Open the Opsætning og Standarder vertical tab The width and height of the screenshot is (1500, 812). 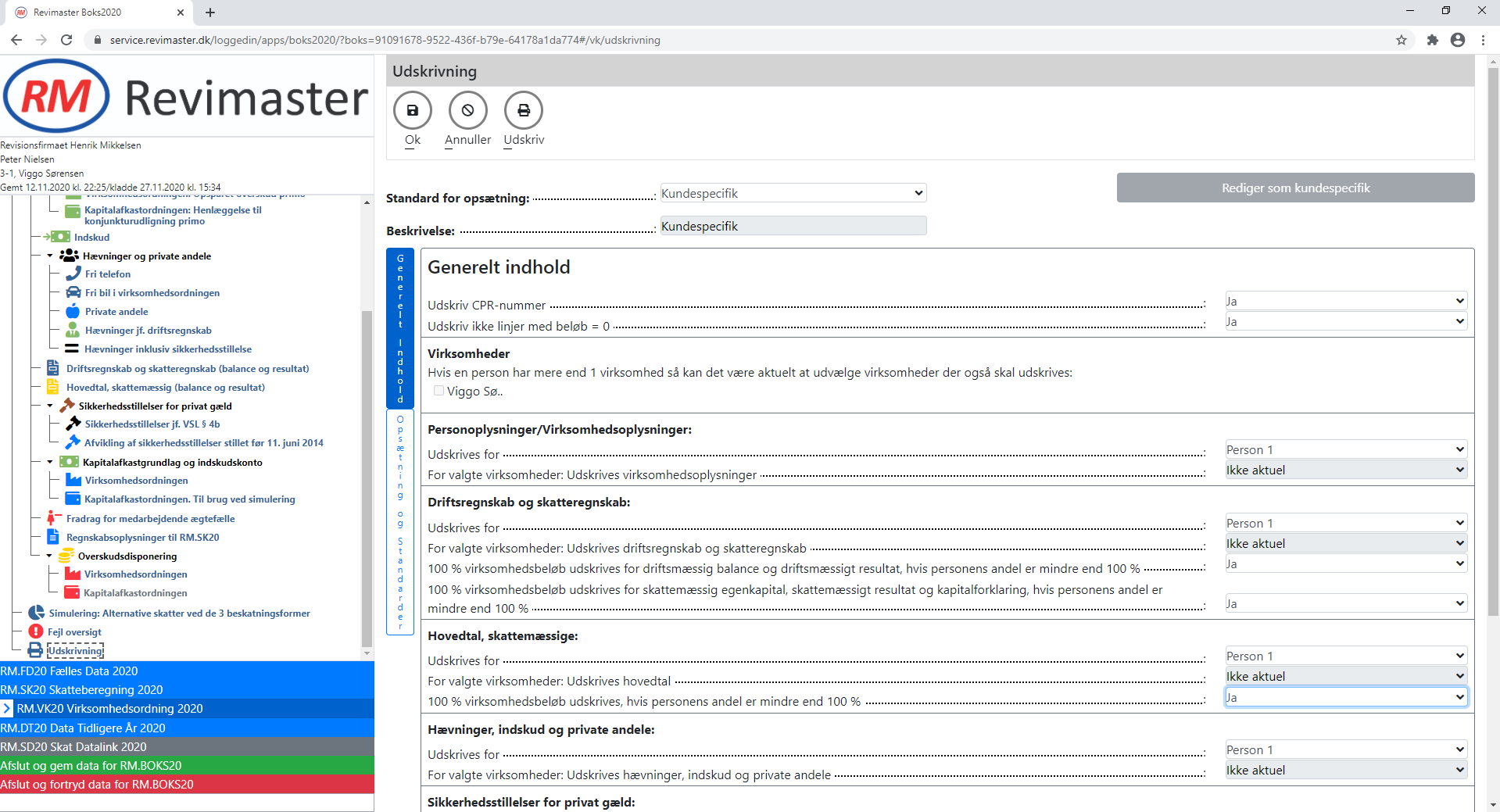pos(400,522)
